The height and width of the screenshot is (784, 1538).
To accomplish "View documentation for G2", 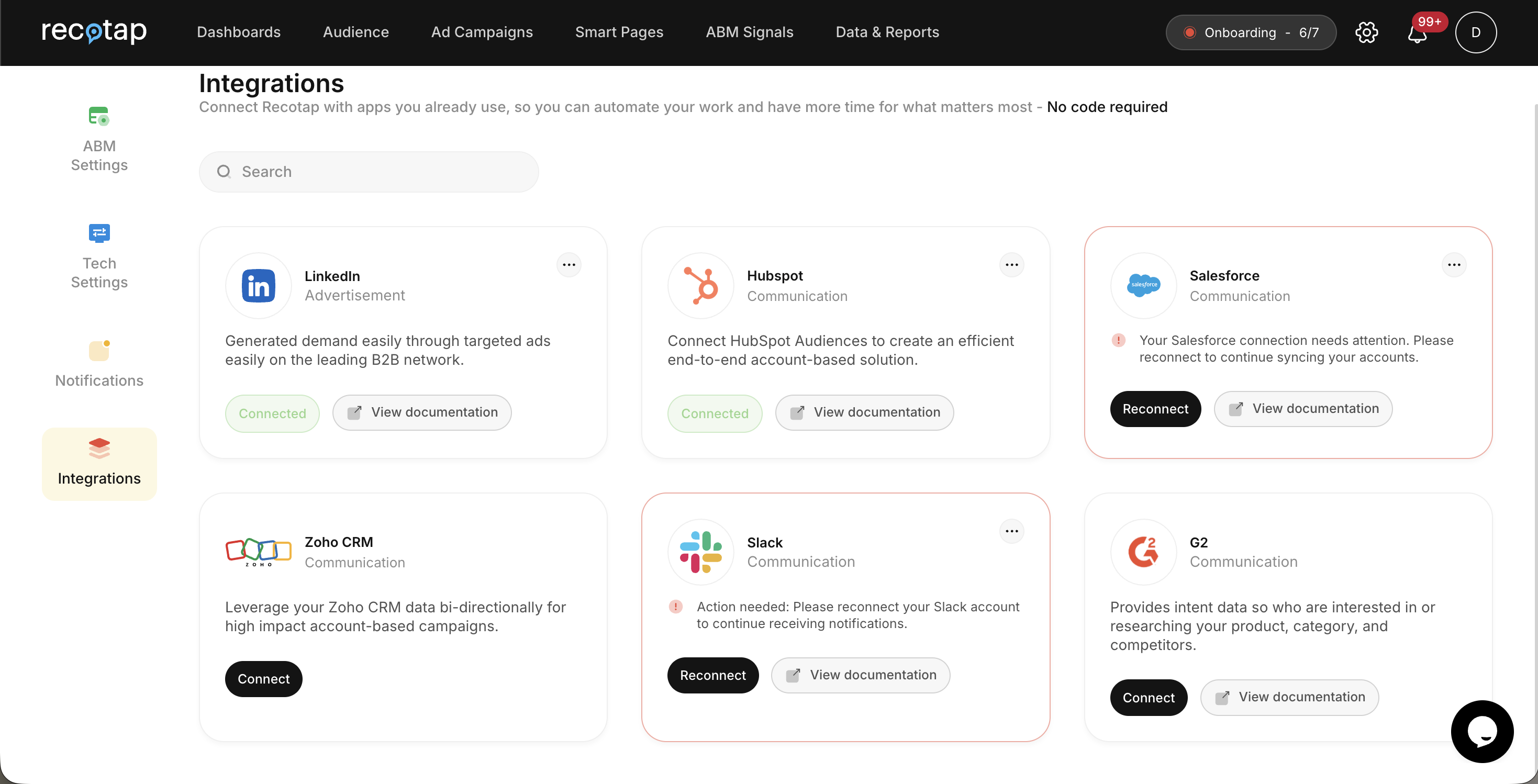I will coord(1290,698).
